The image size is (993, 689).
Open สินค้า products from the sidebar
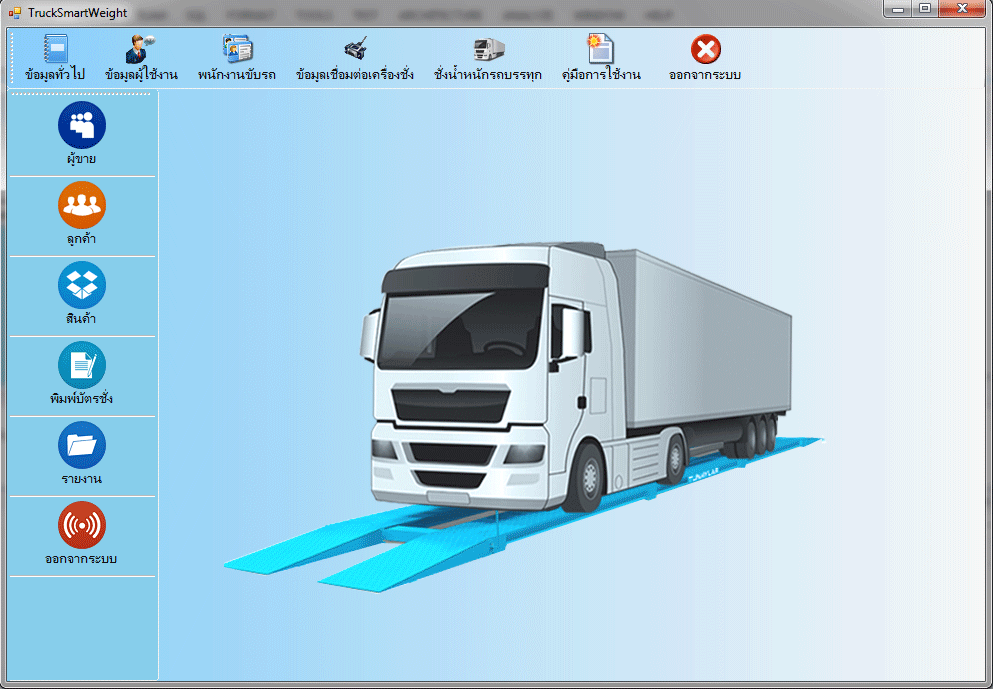coord(82,294)
